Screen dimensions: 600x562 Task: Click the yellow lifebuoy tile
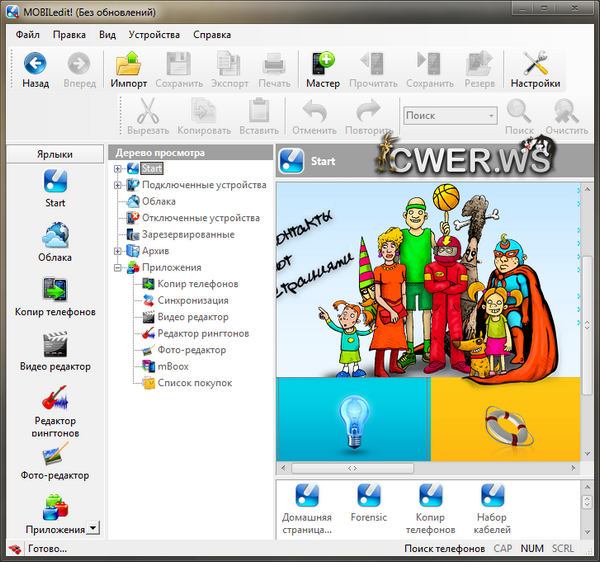505,419
